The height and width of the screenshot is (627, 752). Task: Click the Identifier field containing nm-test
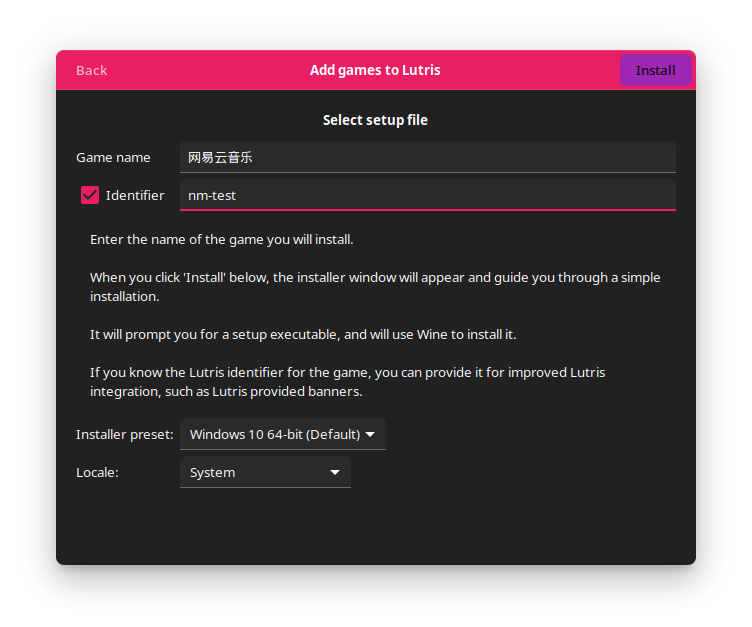point(427,195)
